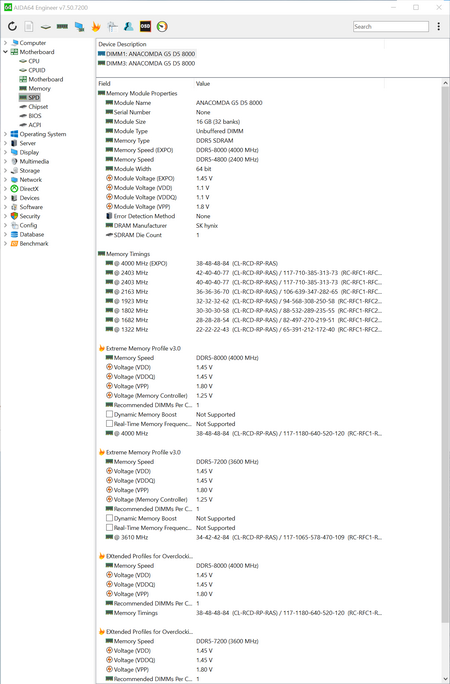Screen dimensions: 450x684
Task: Click the Computer tree icon
Action: point(14,43)
